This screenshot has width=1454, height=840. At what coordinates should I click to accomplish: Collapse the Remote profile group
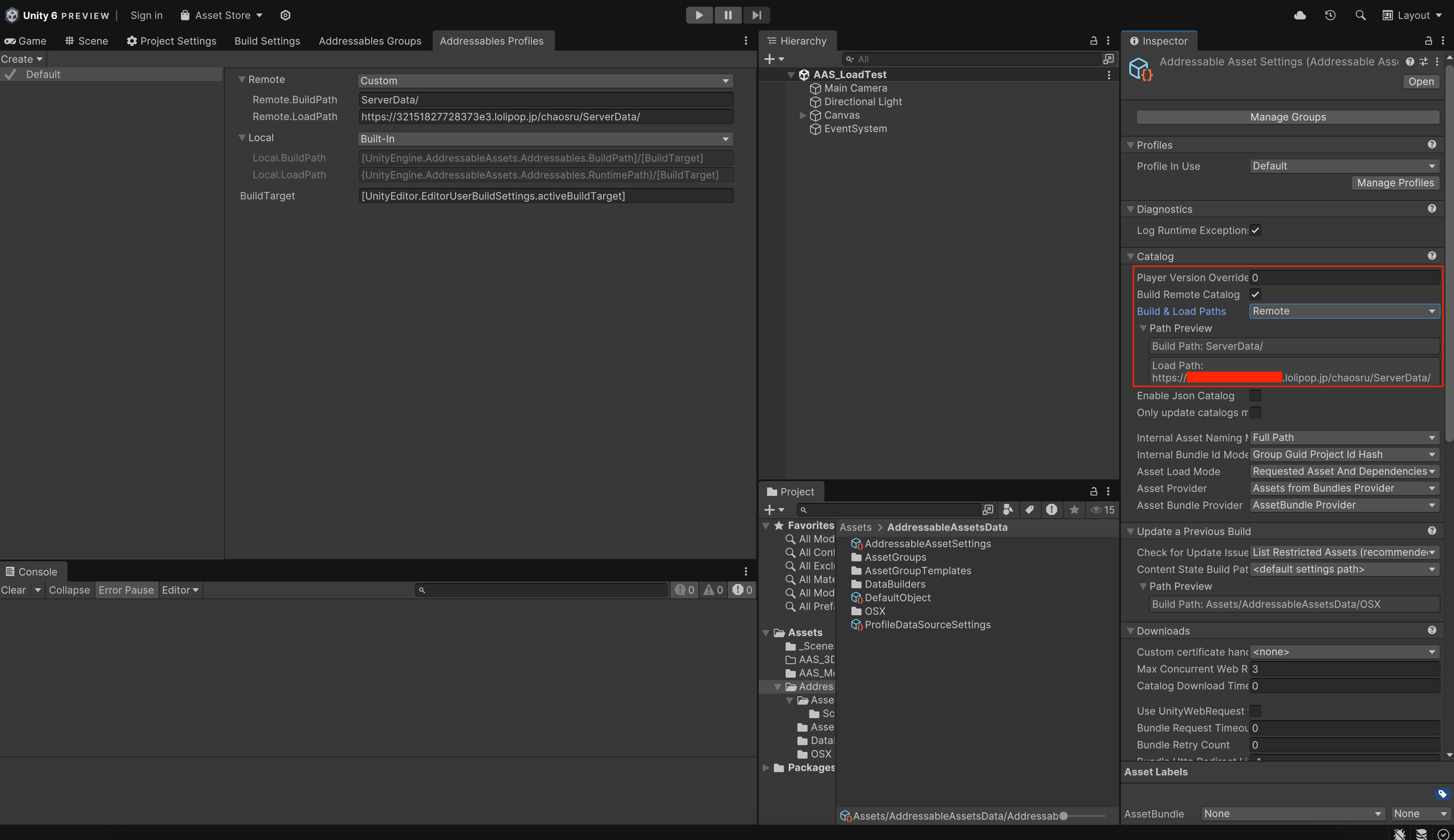pos(242,80)
